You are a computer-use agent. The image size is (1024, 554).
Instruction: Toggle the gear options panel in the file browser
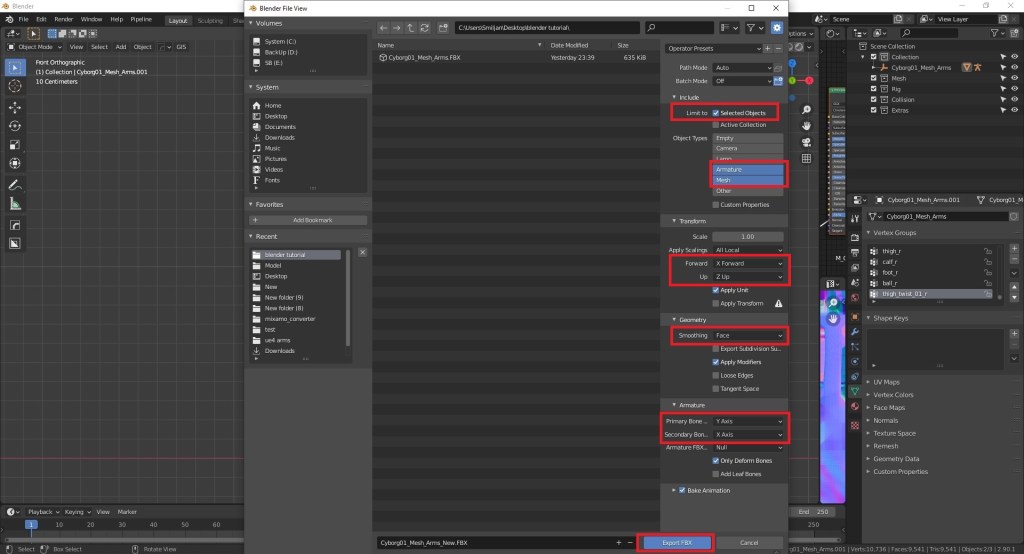[x=778, y=28]
